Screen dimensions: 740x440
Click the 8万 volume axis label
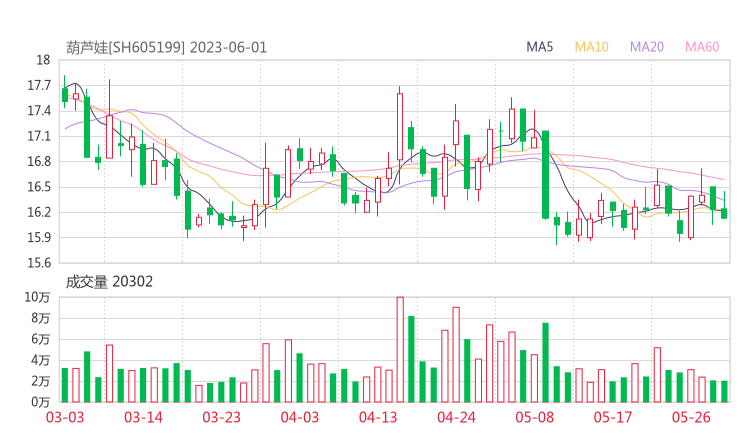coord(40,318)
